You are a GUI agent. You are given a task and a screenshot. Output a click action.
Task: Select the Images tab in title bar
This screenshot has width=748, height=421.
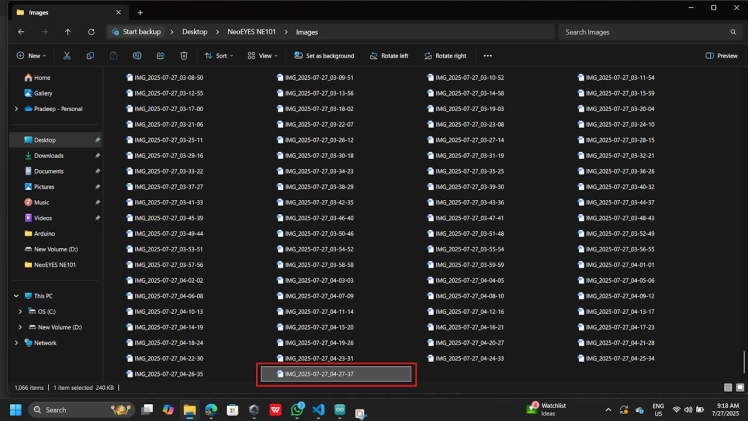click(x=60, y=12)
